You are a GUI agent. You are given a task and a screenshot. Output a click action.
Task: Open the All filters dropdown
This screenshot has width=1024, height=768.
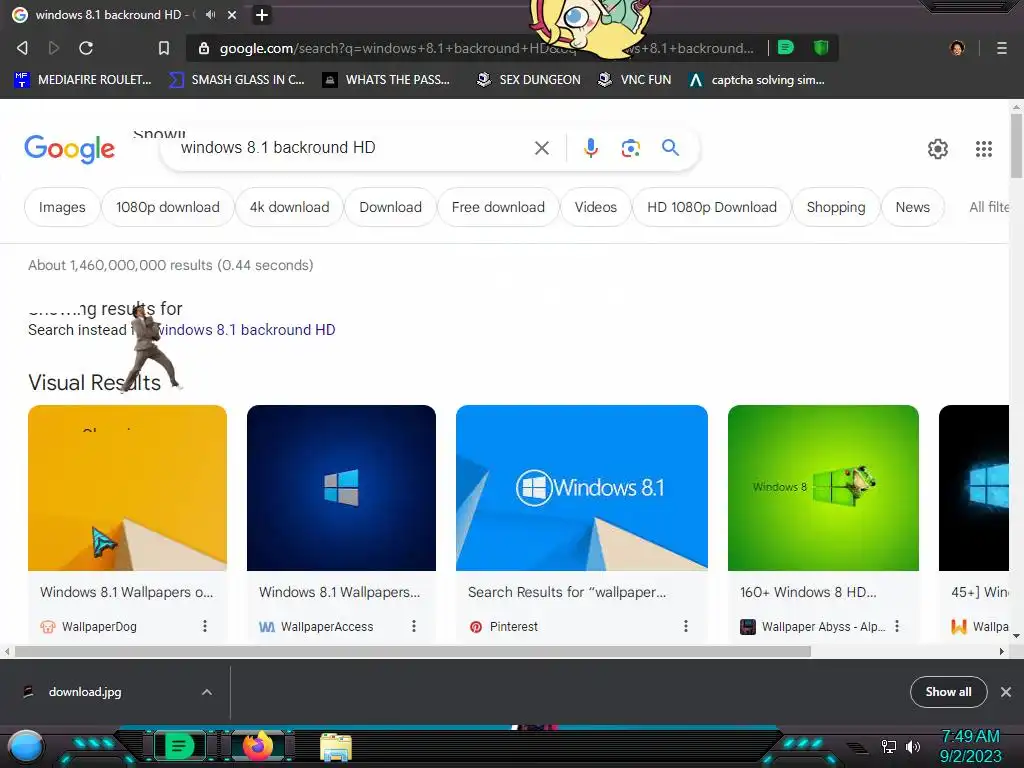989,207
